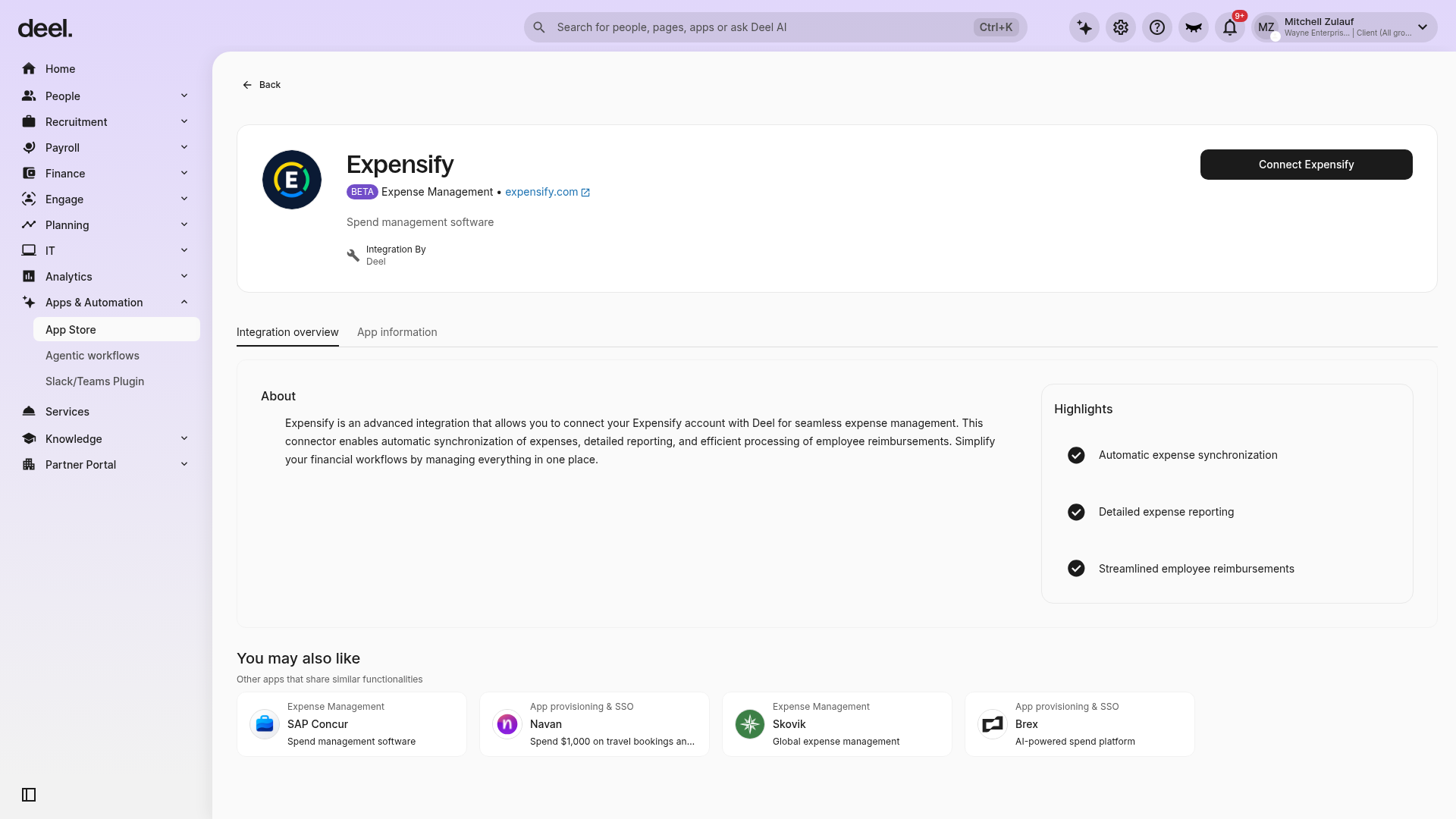Click the Skovik app icon
This screenshot has width=1456, height=819.
(750, 724)
